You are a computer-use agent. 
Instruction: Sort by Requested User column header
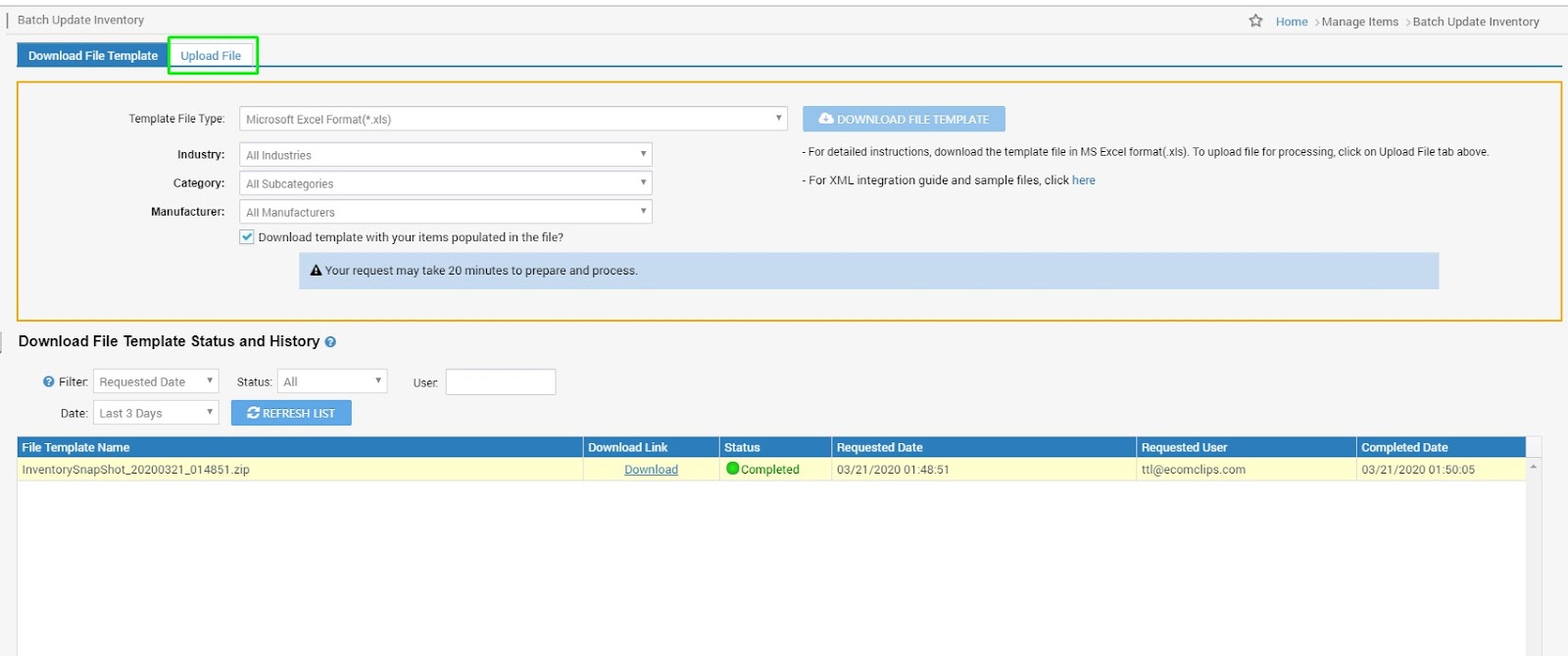(x=1247, y=447)
